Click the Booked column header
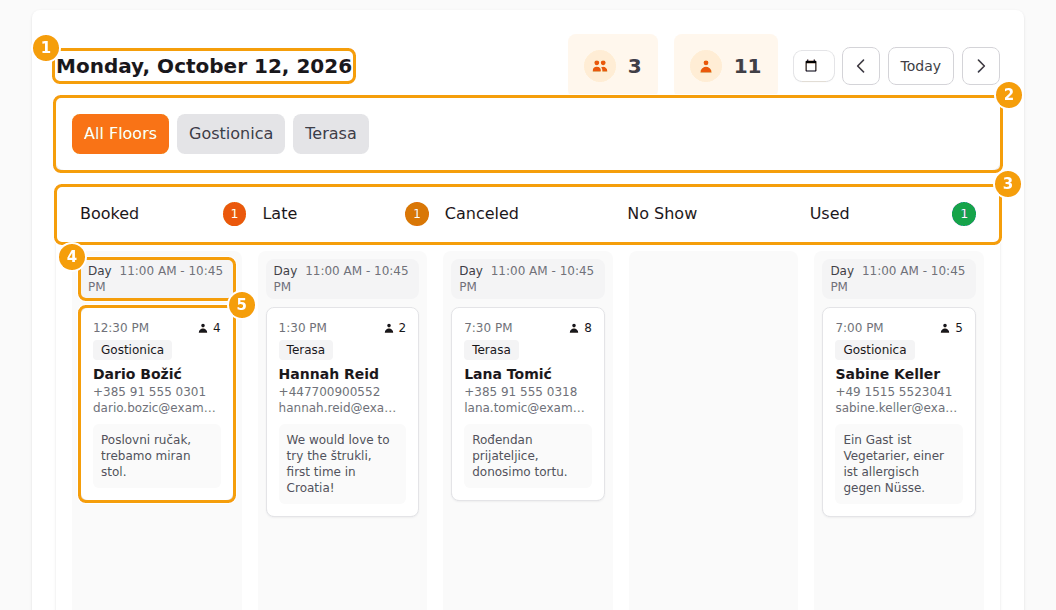 click(110, 213)
